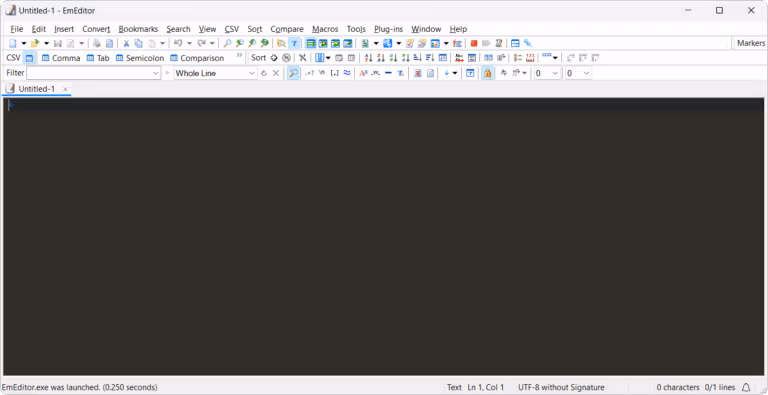Image resolution: width=768 pixels, height=395 pixels.
Task: Expand the CSV toolbar overflow chevron
Action: point(239,55)
